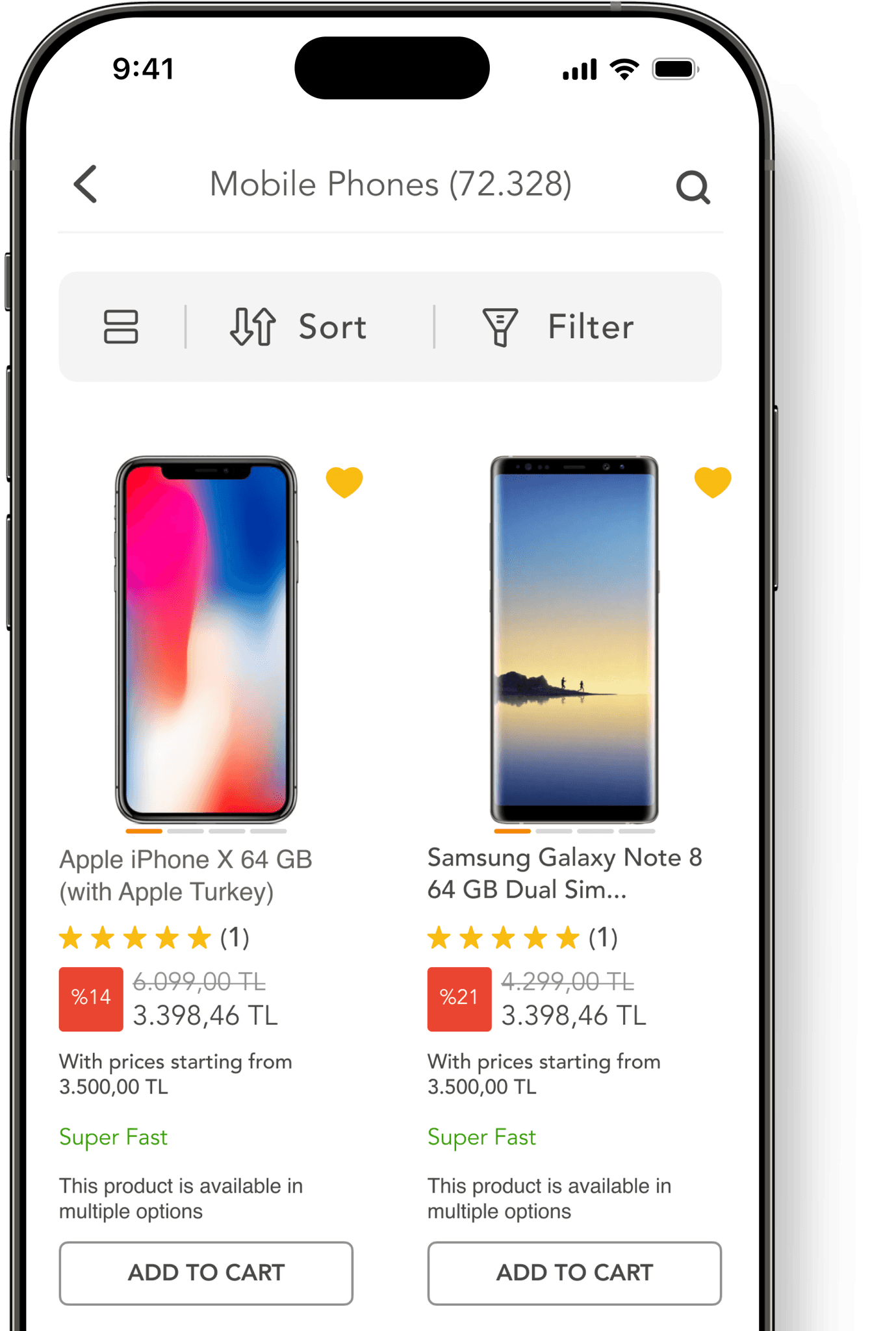Open the Filter options
Image resolution: width=896 pixels, height=1331 pixels.
pos(558,326)
